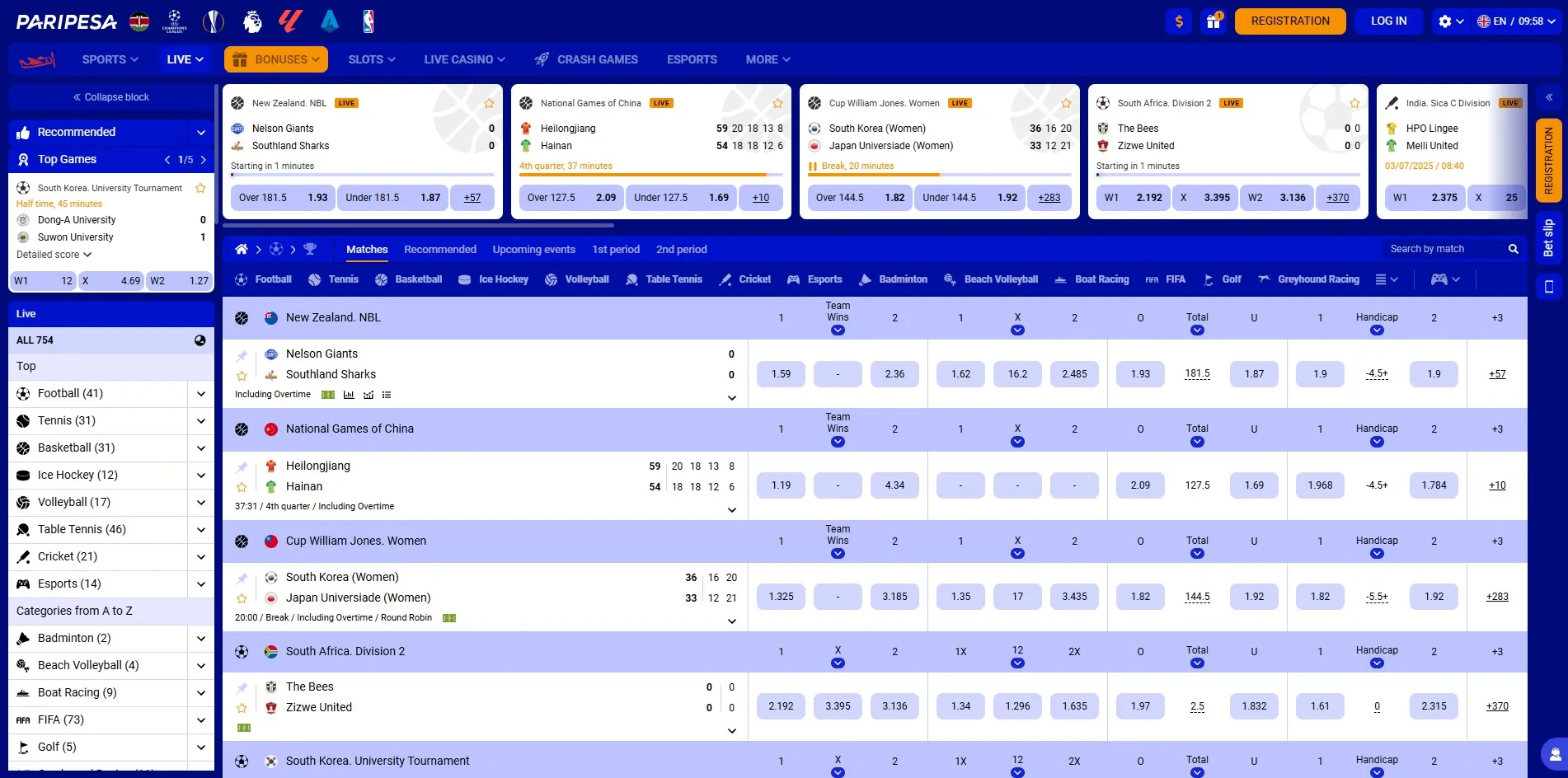Click the Search by match input field
This screenshot has width=1568, height=778.
(1443, 248)
